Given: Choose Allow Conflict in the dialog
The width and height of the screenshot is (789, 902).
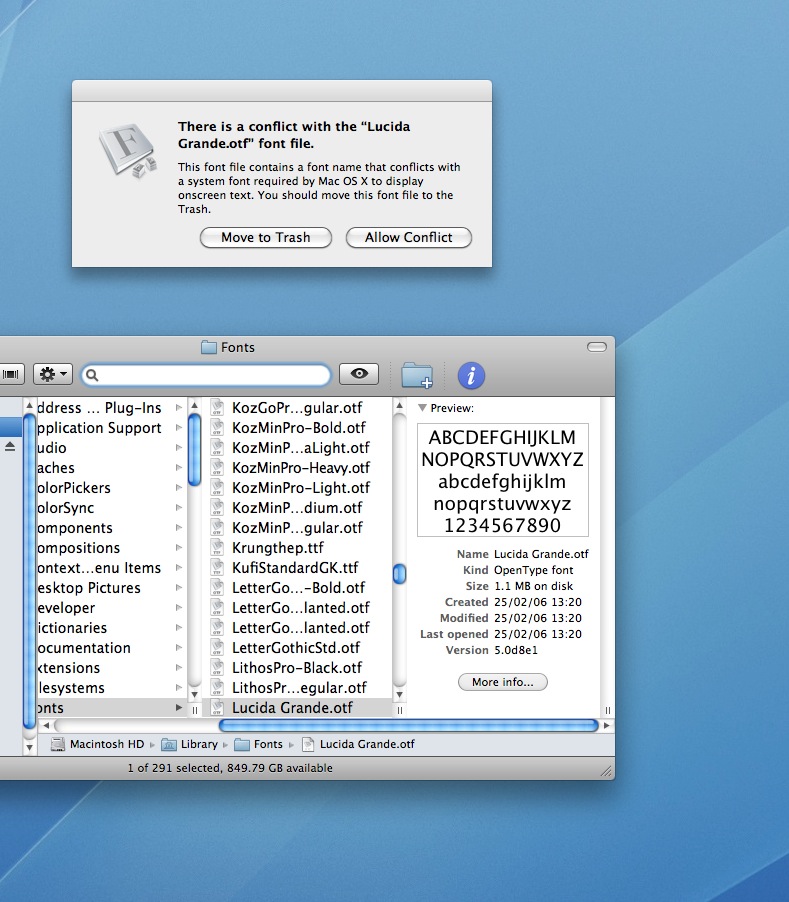Looking at the screenshot, I should [409, 238].
